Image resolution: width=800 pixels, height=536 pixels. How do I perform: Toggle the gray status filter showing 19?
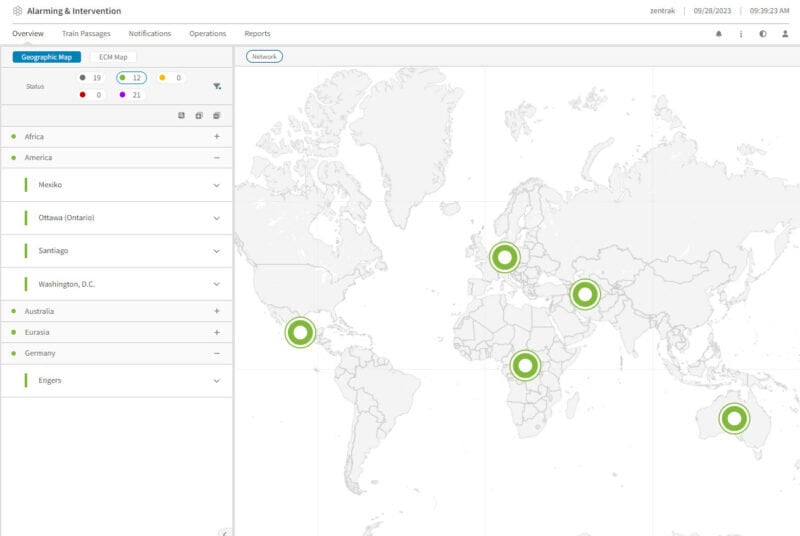91,78
